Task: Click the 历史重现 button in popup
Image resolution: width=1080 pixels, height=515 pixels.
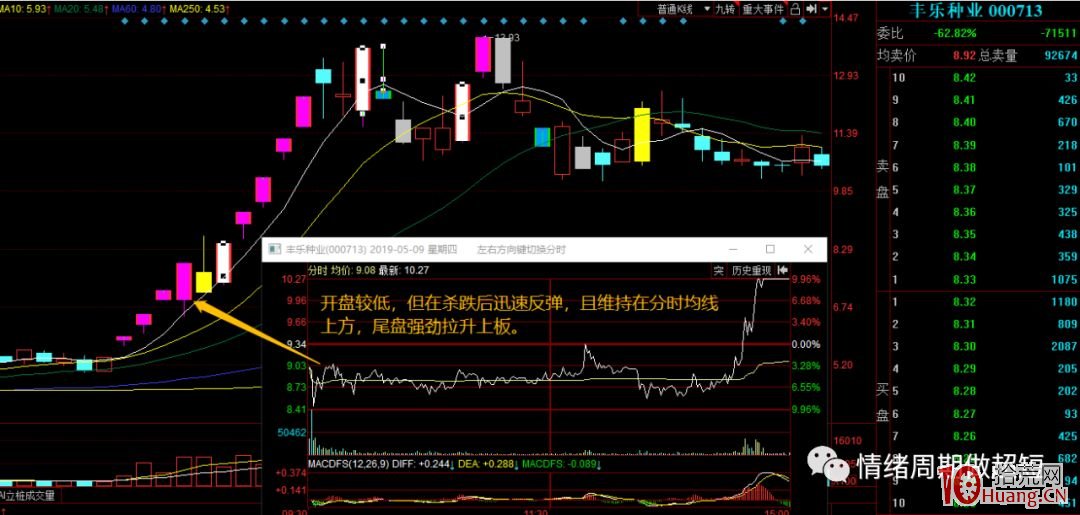Action: pyautogui.click(x=751, y=271)
